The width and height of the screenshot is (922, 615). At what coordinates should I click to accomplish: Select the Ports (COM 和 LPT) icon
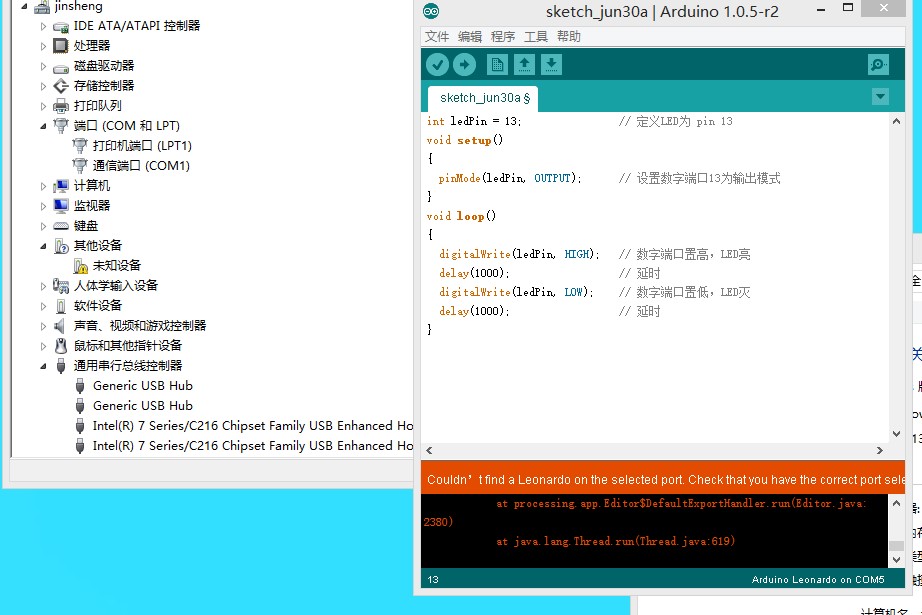point(61,125)
